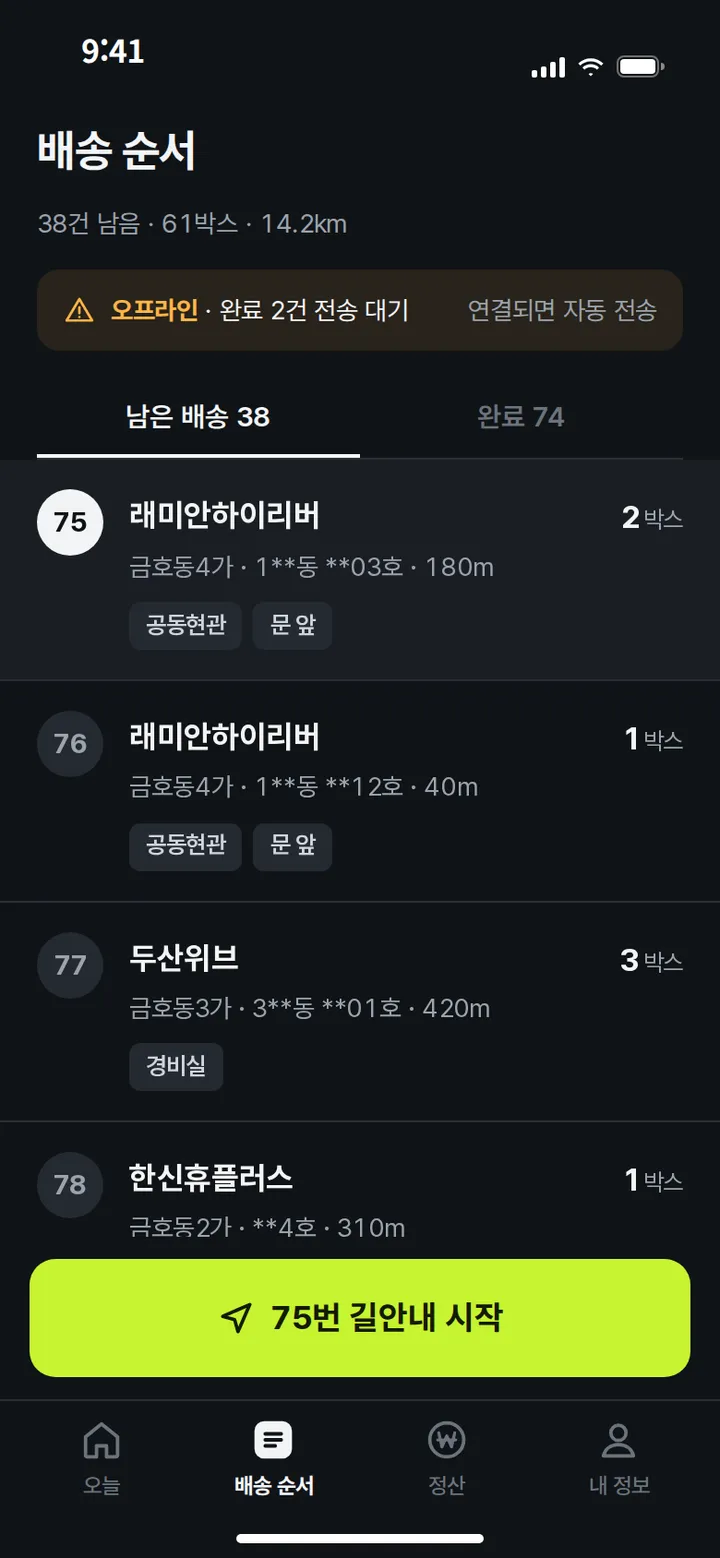
Task: Open the 오늘 home icon
Action: coord(101,1441)
